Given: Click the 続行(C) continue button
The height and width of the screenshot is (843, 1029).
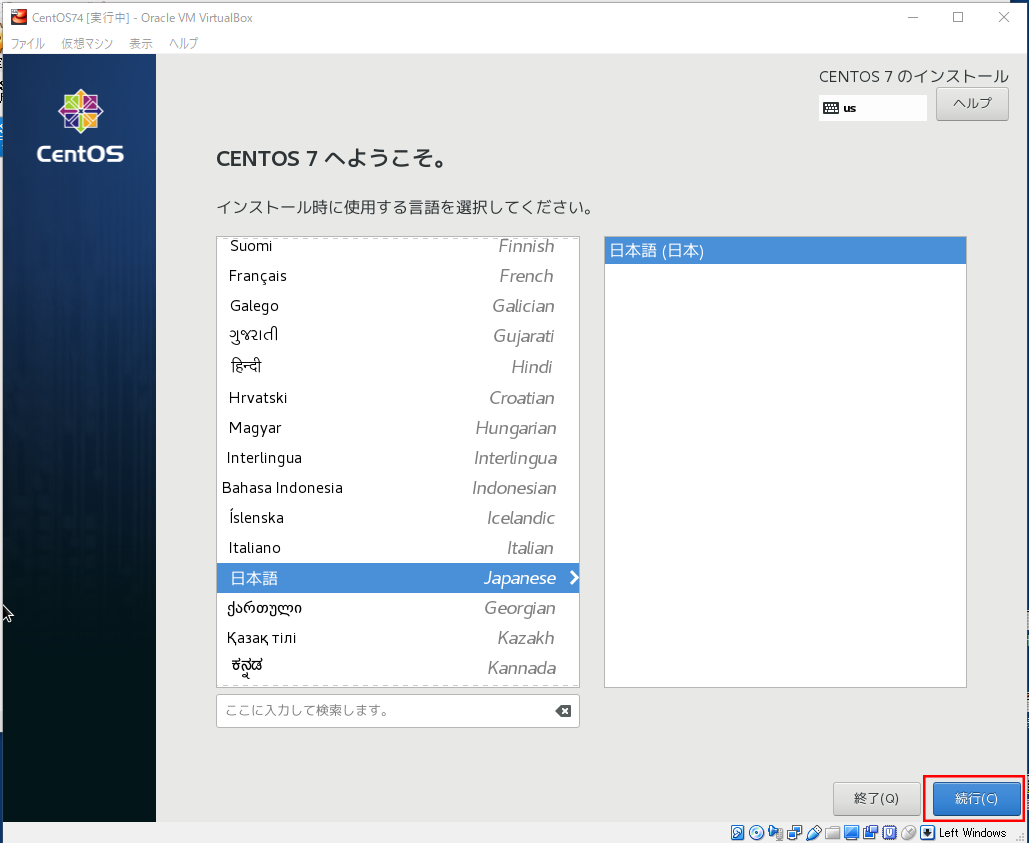Looking at the screenshot, I should (976, 798).
